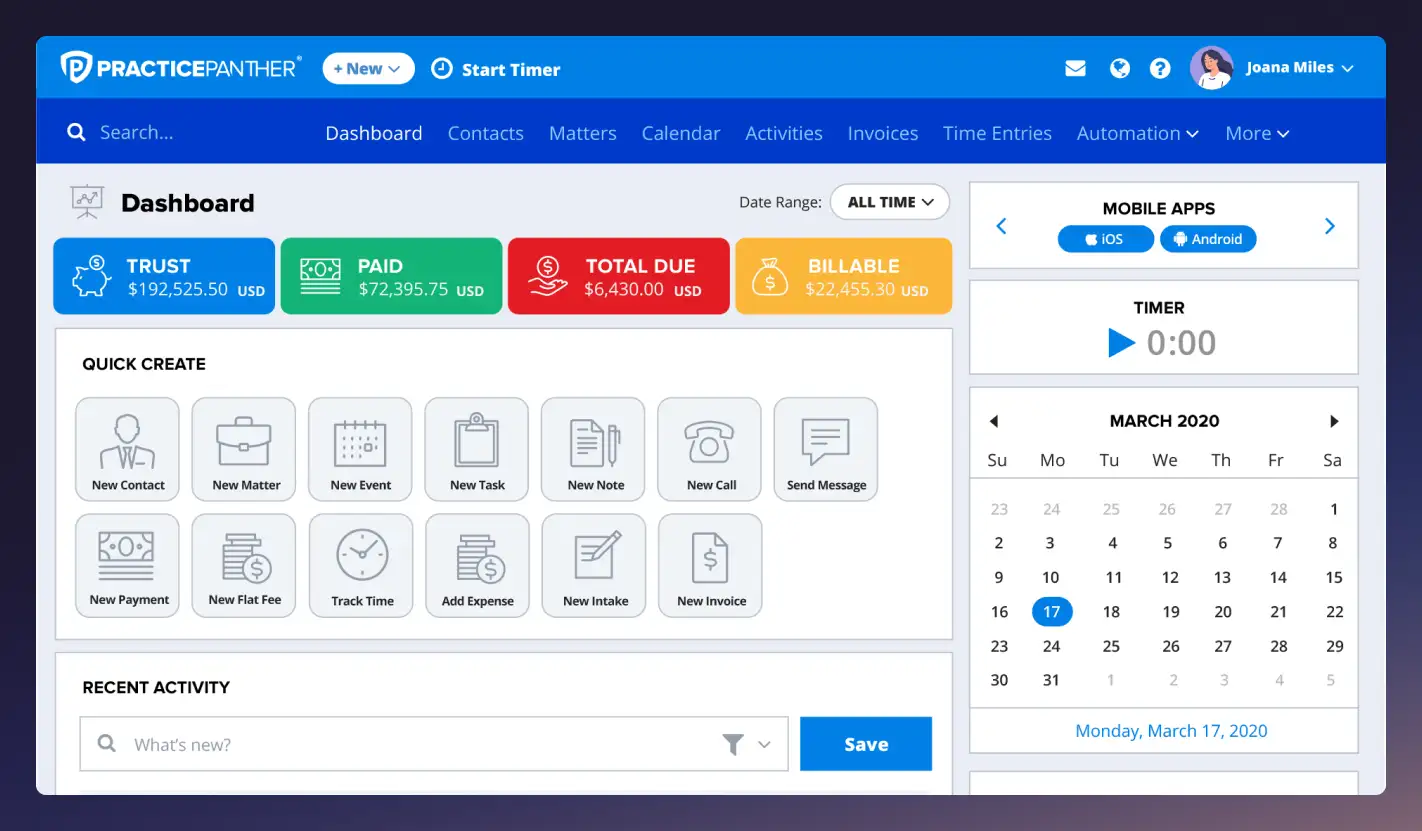Screen dimensions: 1422x831
Task: Open the + New dropdown menu
Action: [x=368, y=67]
